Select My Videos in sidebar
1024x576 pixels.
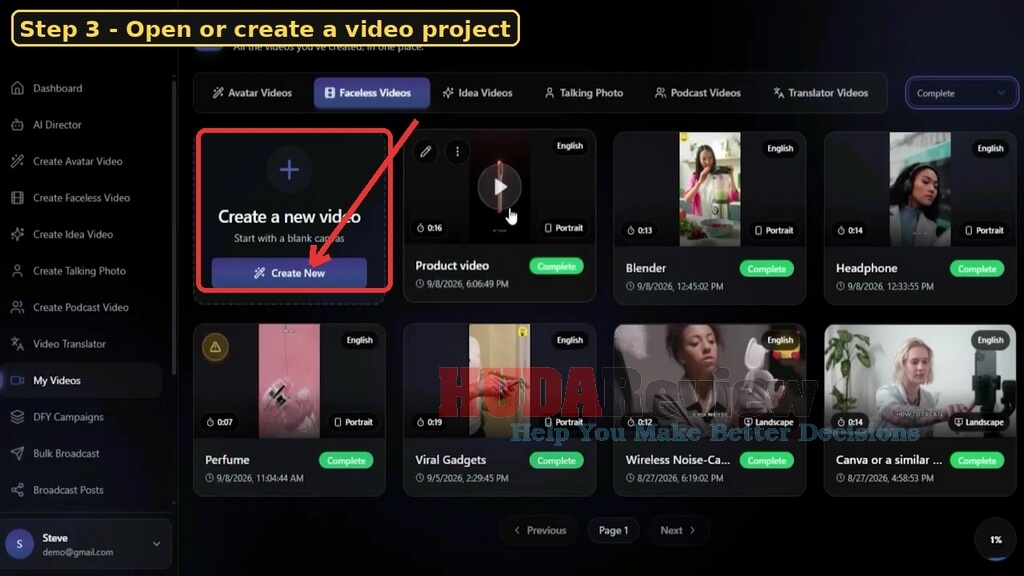click(x=82, y=380)
